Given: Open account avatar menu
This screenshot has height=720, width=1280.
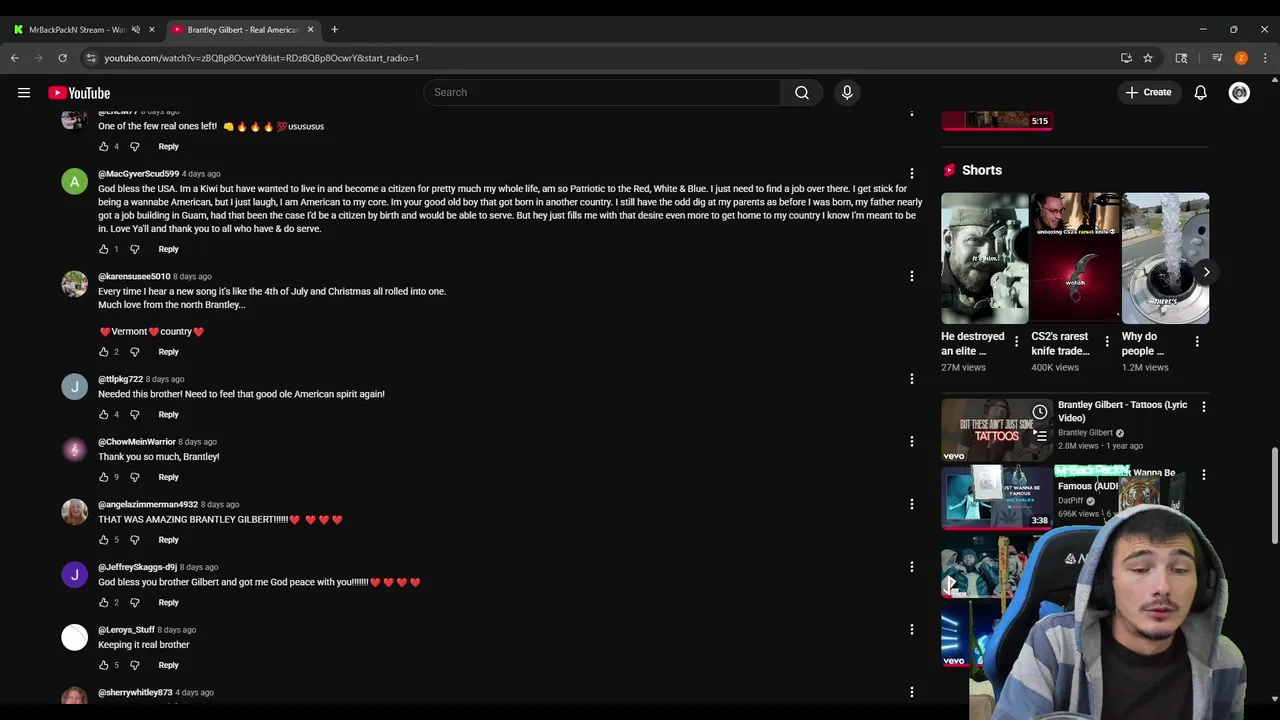Looking at the screenshot, I should [1239, 93].
